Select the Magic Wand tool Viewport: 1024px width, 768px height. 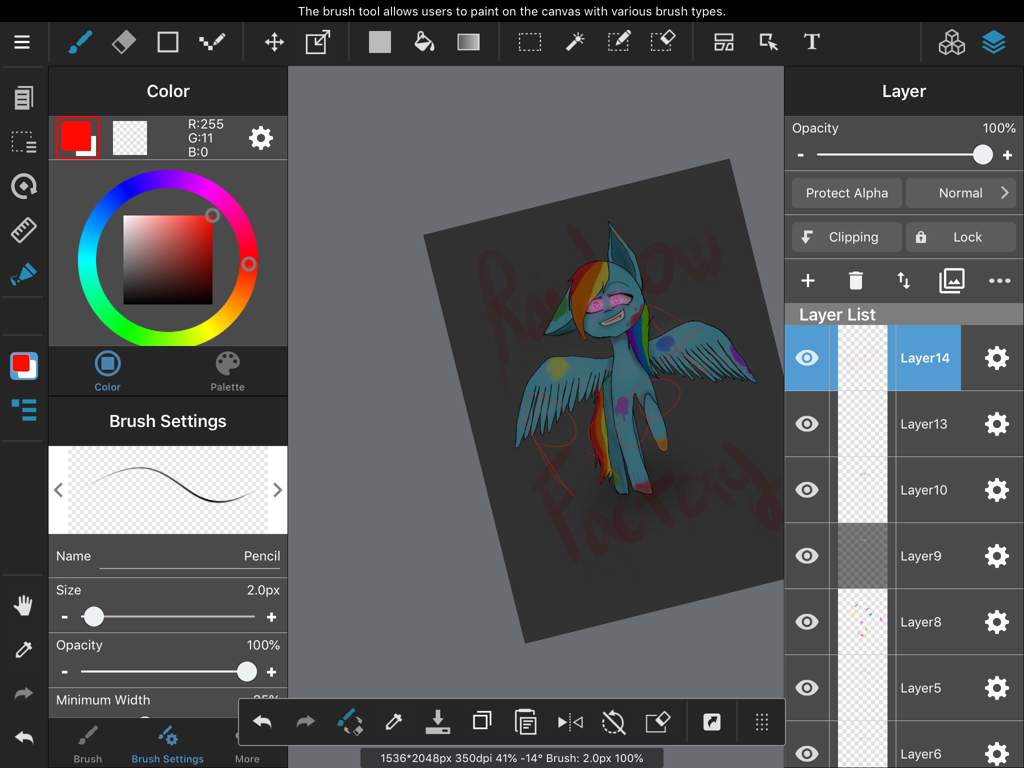click(x=575, y=42)
